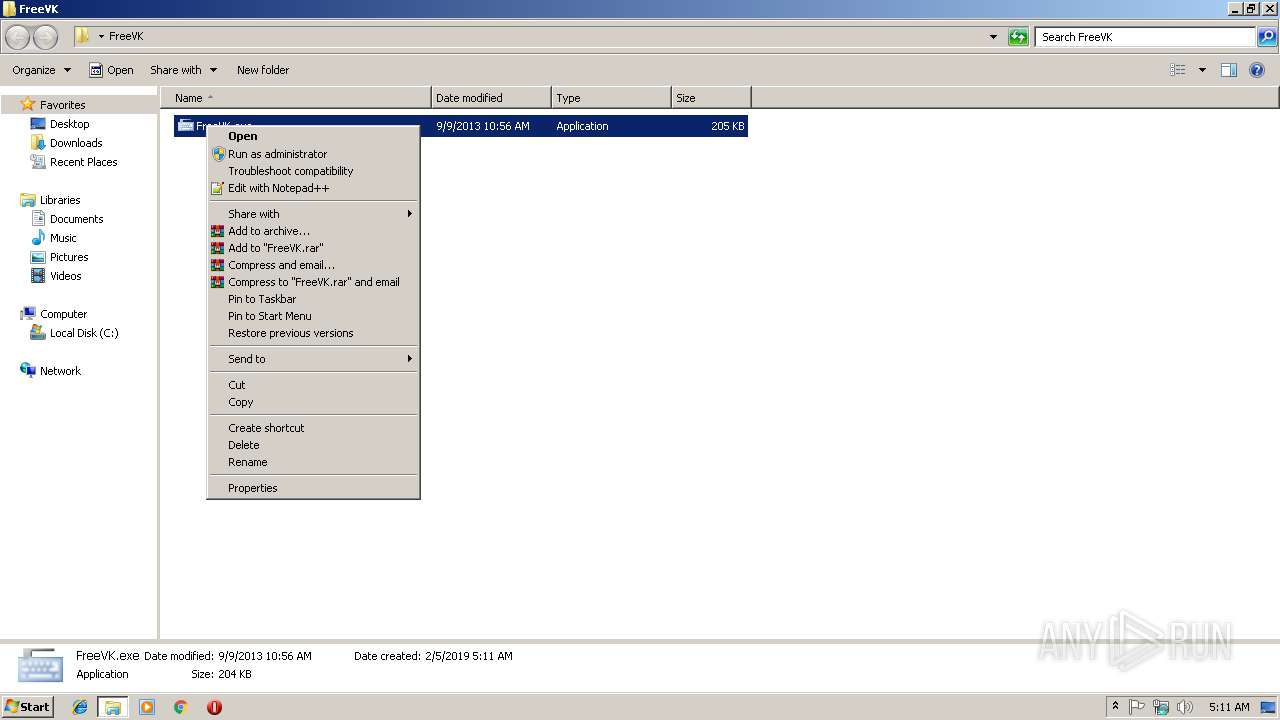The height and width of the screenshot is (720, 1280).
Task: Open the Organize dropdown menu
Action: (41, 70)
